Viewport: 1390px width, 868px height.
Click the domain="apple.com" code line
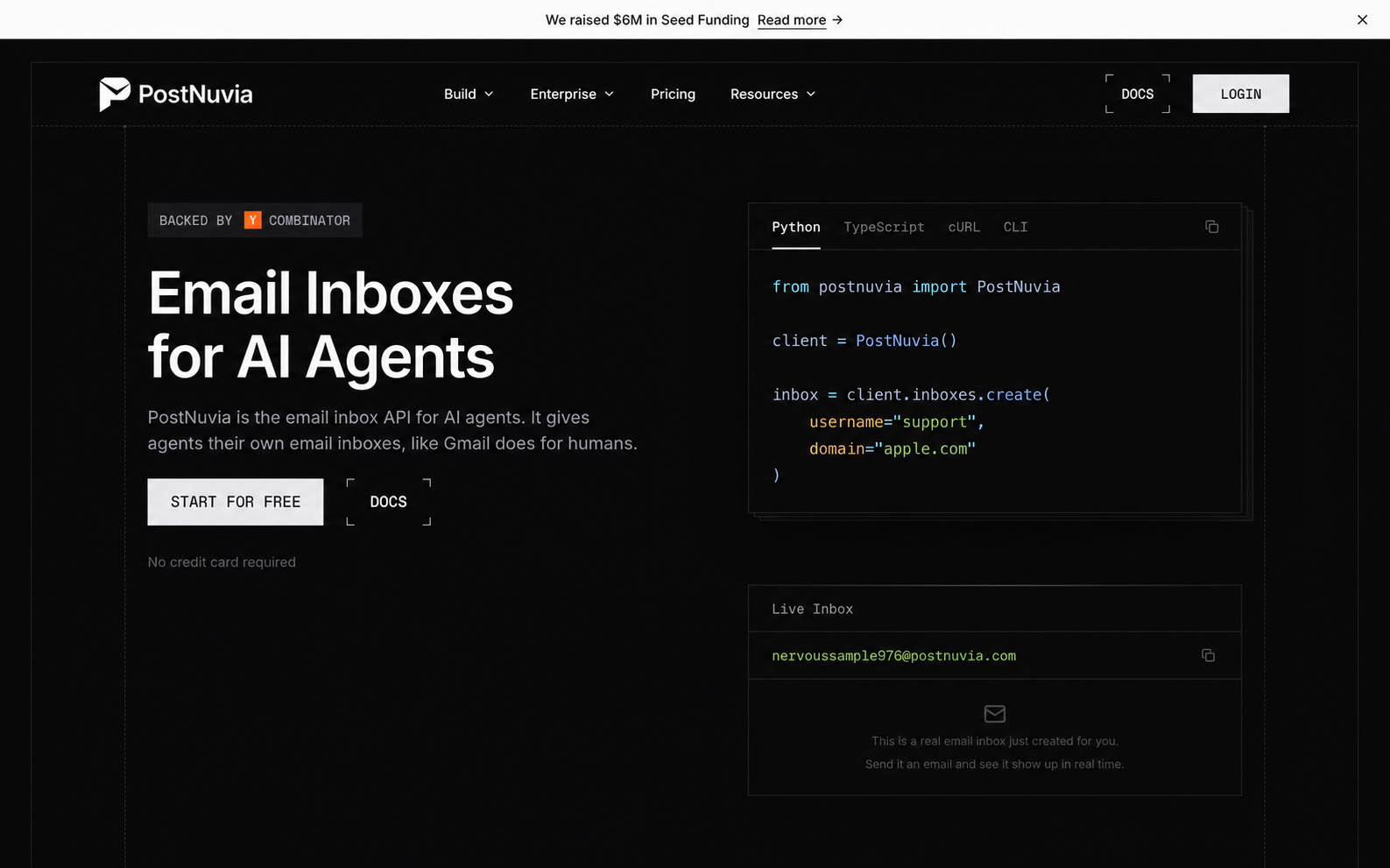[x=892, y=448]
